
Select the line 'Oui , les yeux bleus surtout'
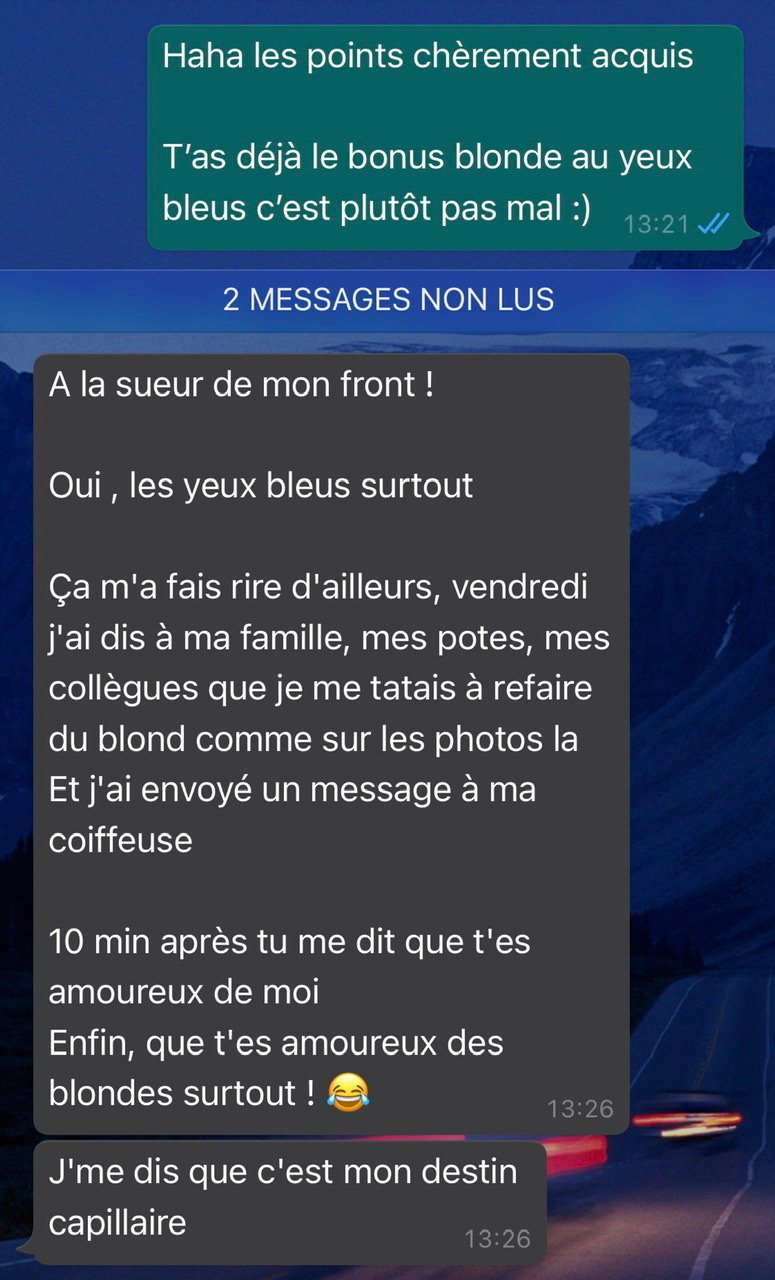coord(261,486)
